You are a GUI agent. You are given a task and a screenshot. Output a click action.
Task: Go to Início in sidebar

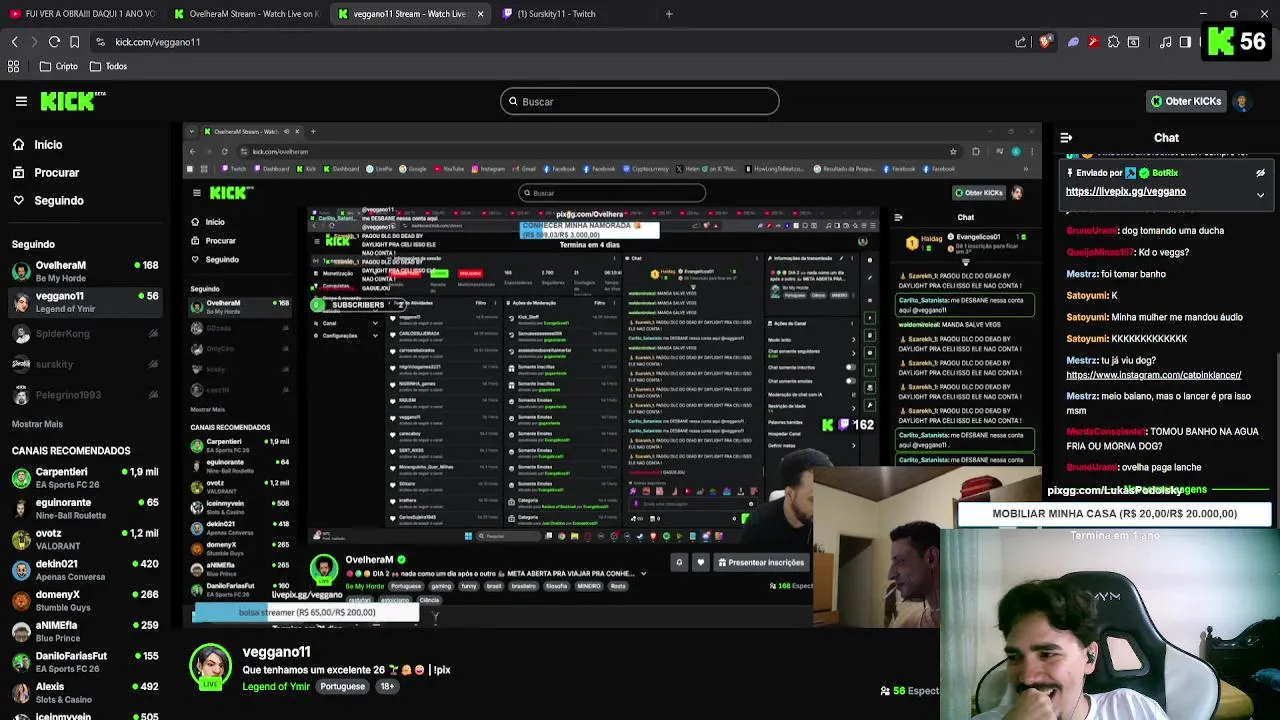pos(37,145)
